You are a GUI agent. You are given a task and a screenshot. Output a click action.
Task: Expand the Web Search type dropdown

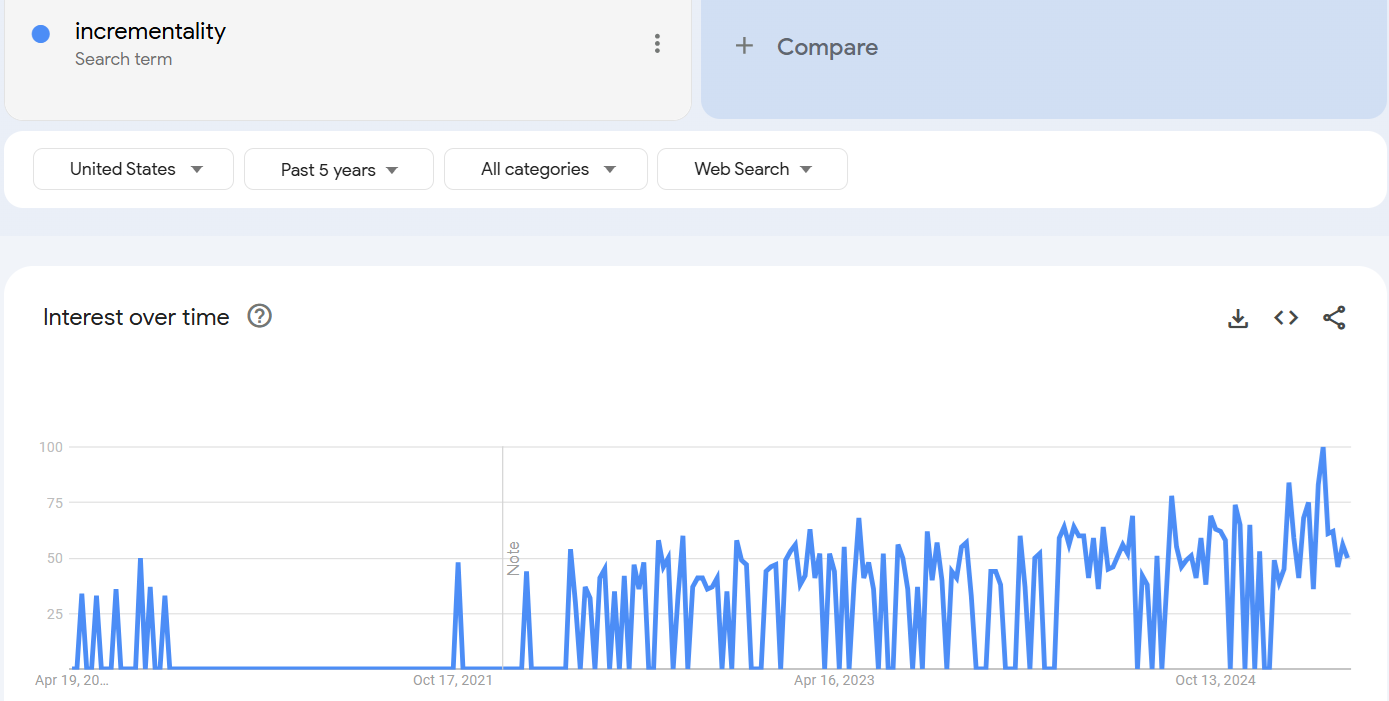tap(752, 169)
